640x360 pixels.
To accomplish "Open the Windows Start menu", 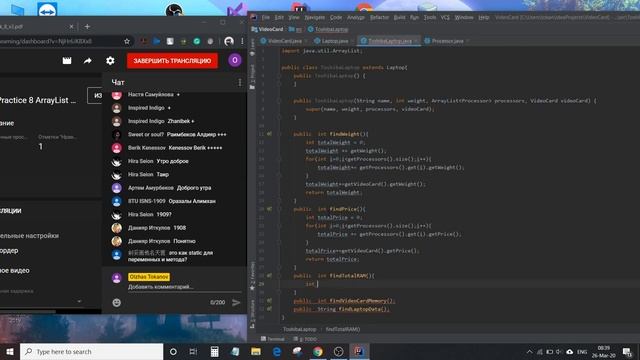I will tap(10, 351).
